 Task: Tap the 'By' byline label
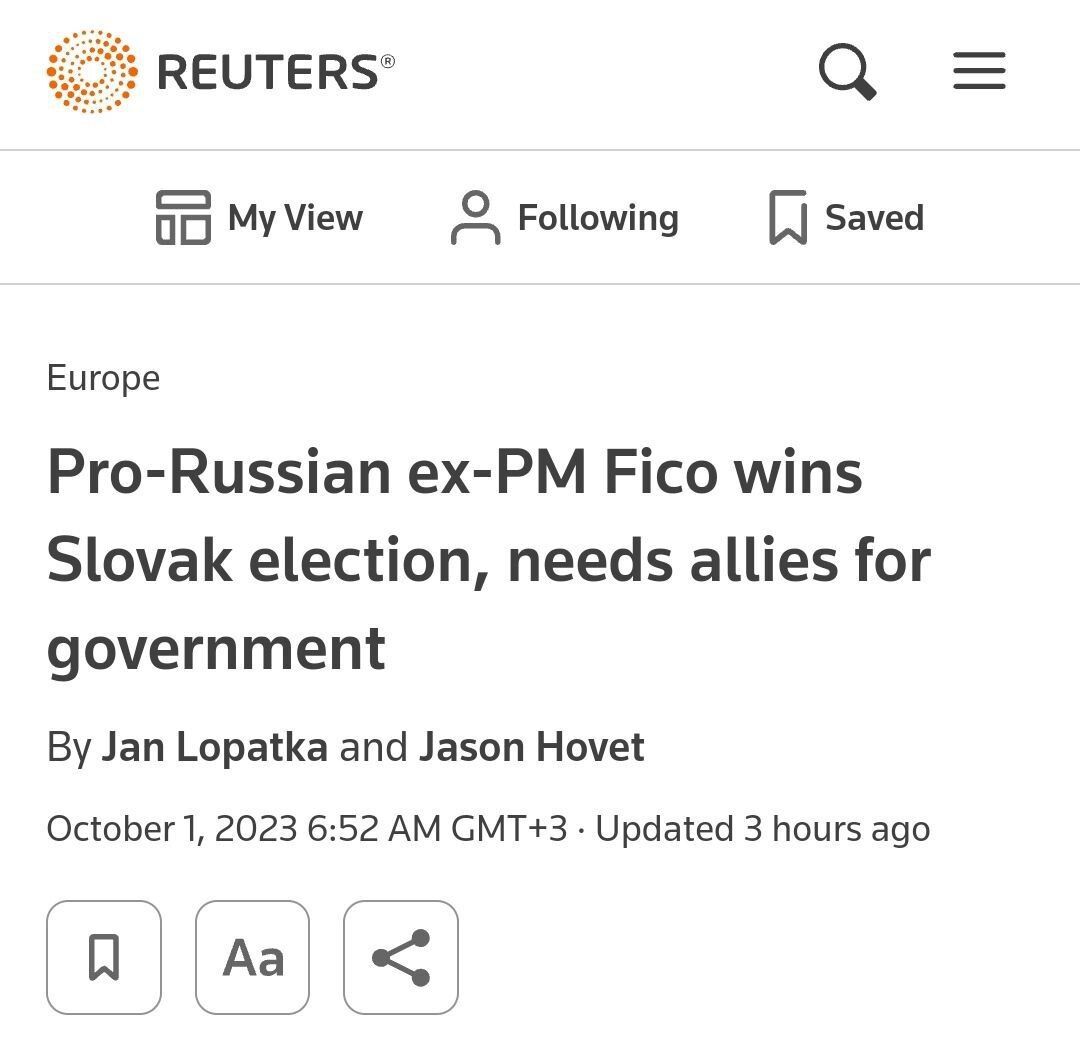pos(69,747)
